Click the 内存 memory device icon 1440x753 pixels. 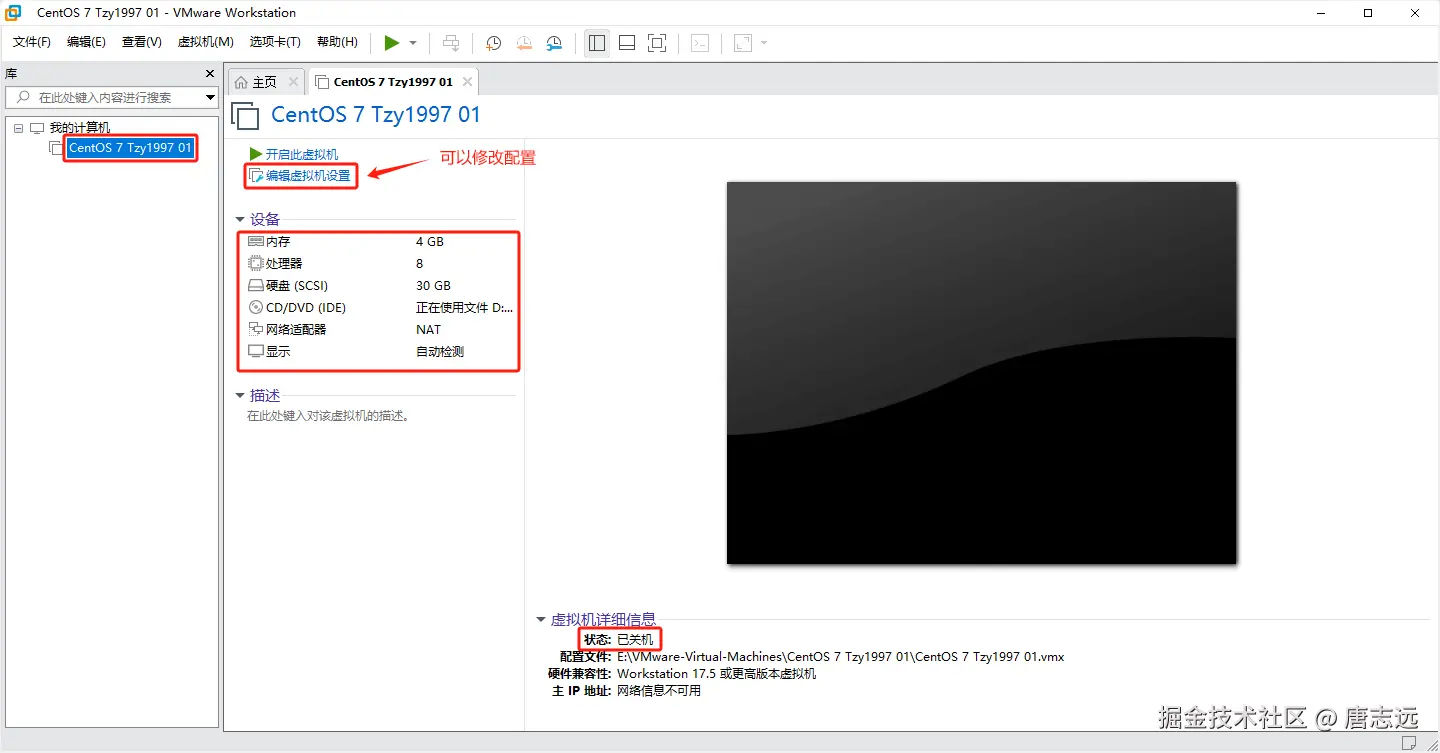pos(256,242)
